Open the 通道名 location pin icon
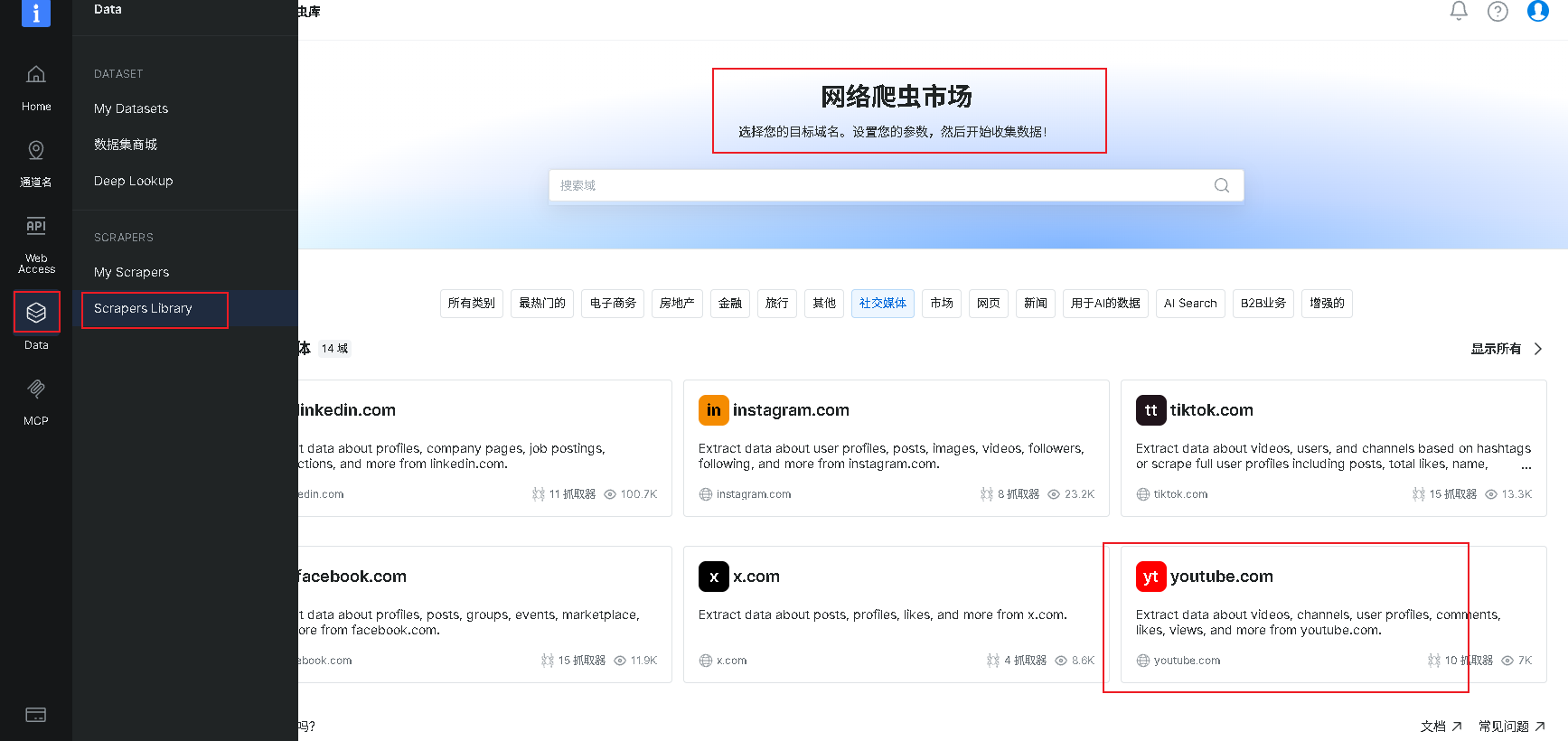Viewport: 1568px width, 741px height. click(36, 150)
